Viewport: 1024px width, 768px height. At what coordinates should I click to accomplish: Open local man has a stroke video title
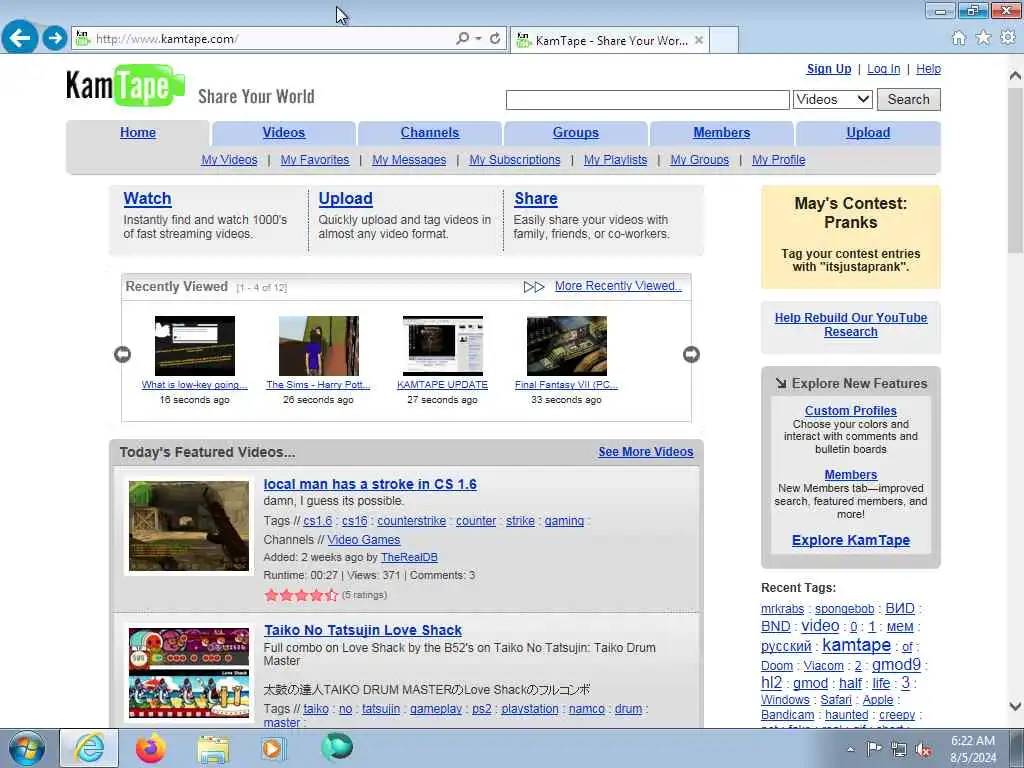[x=370, y=485]
